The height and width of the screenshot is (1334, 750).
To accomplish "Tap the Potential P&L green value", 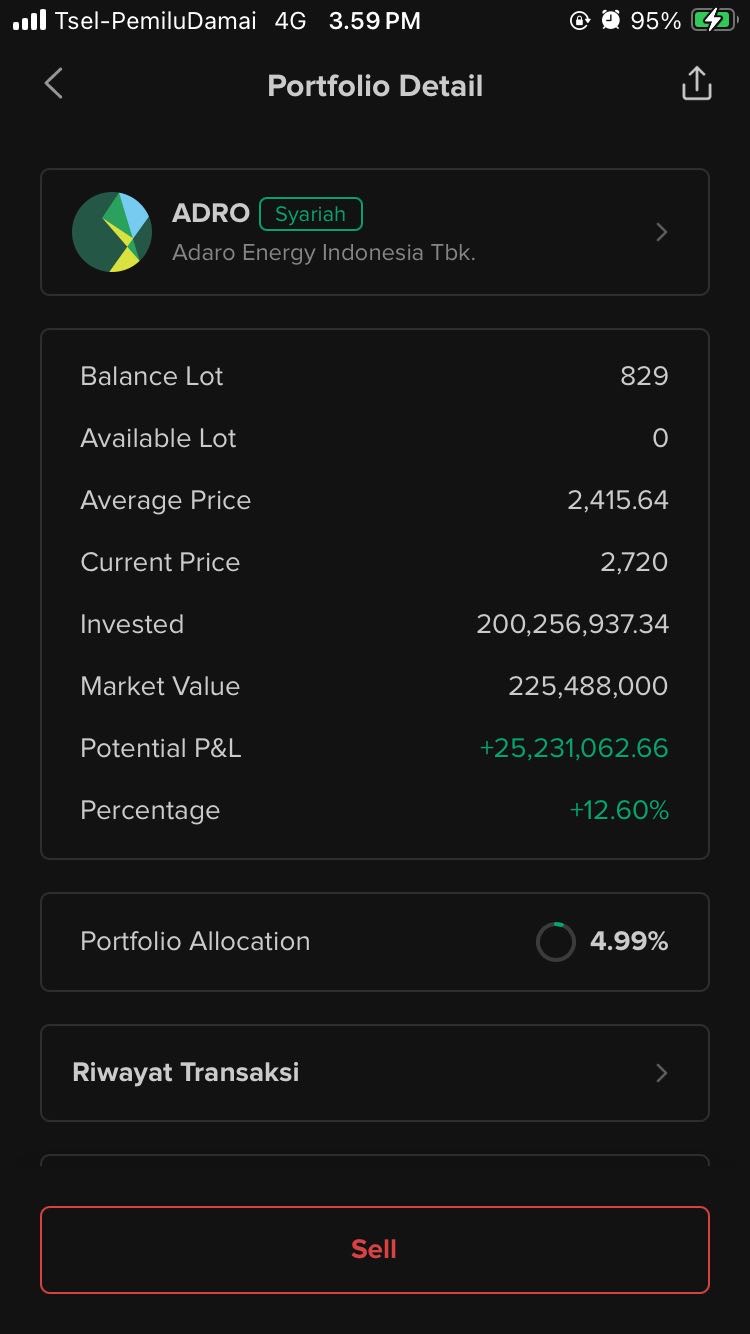I will pos(573,748).
